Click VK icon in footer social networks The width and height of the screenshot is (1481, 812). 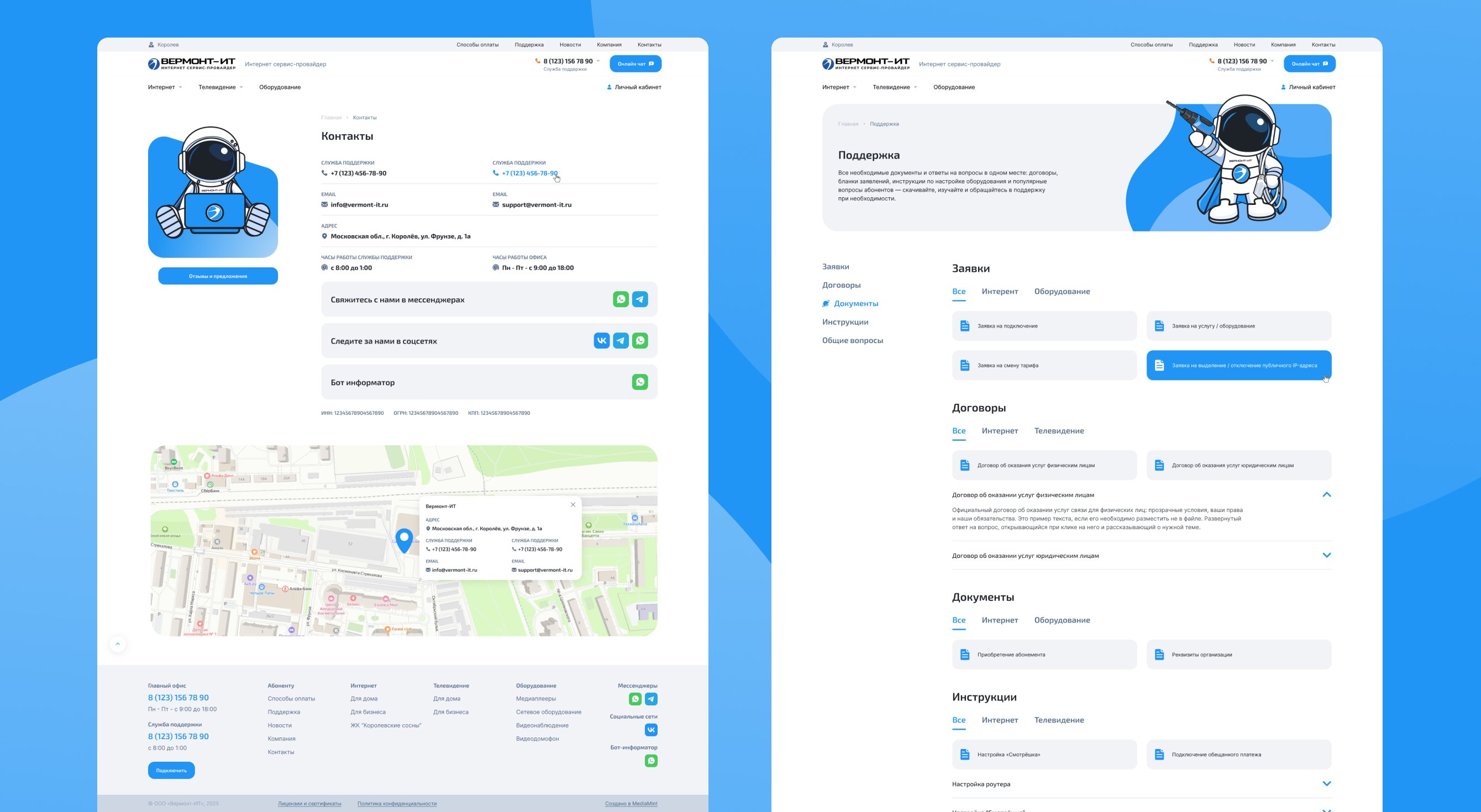pos(651,730)
